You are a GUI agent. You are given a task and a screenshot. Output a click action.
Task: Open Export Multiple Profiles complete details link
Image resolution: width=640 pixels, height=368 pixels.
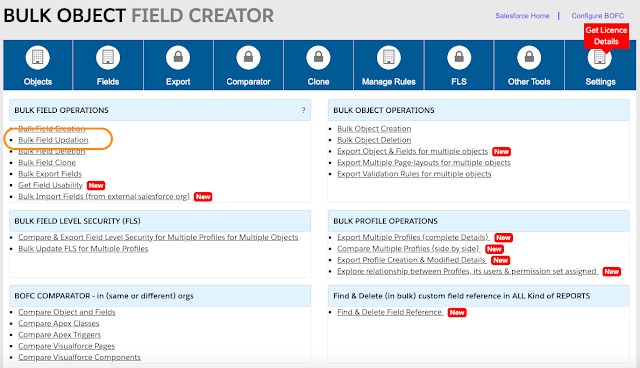click(x=413, y=237)
